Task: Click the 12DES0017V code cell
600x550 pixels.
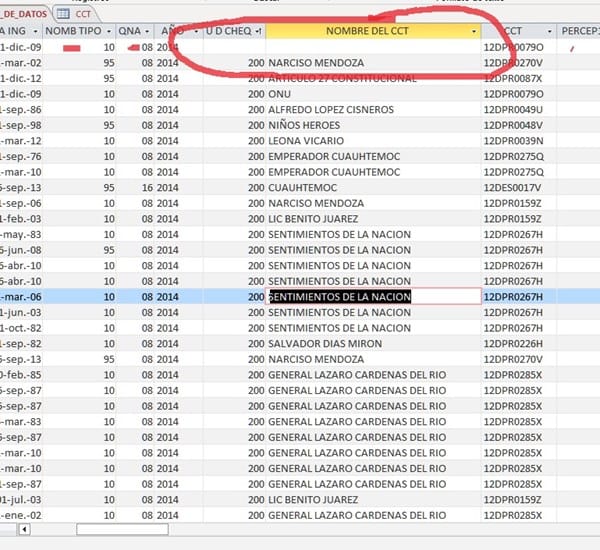Action: (x=513, y=187)
